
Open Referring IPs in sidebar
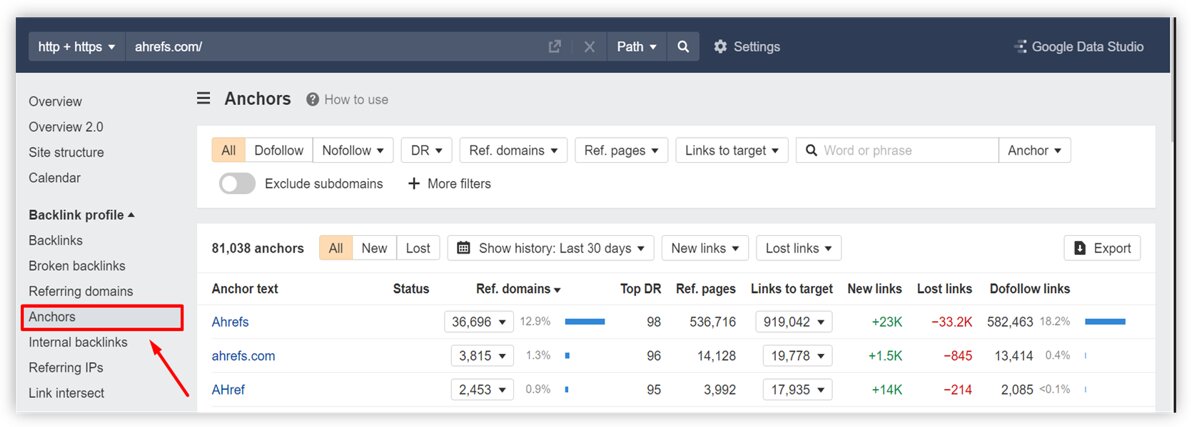pyautogui.click(x=65, y=368)
